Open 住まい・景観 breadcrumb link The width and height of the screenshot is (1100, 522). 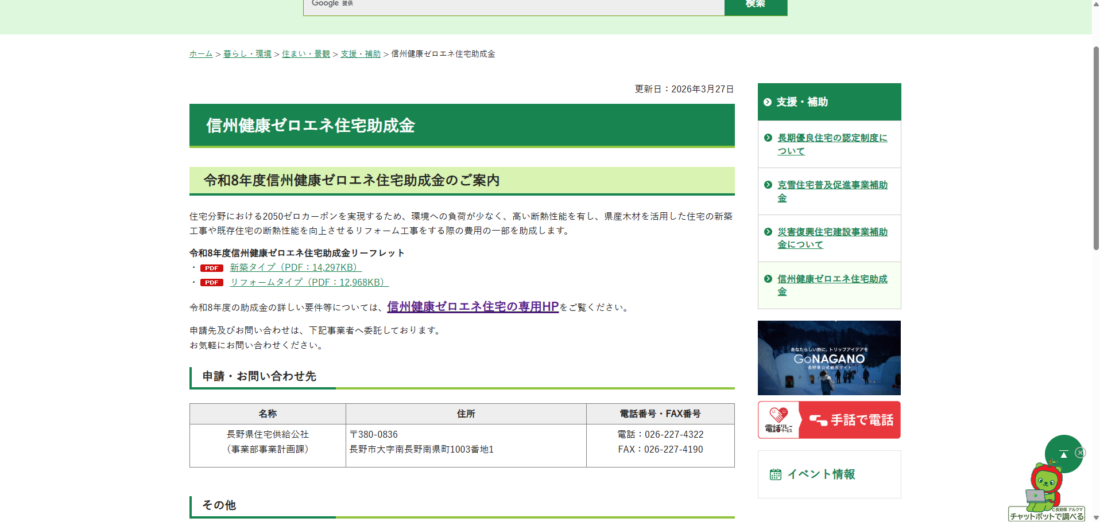[306, 54]
